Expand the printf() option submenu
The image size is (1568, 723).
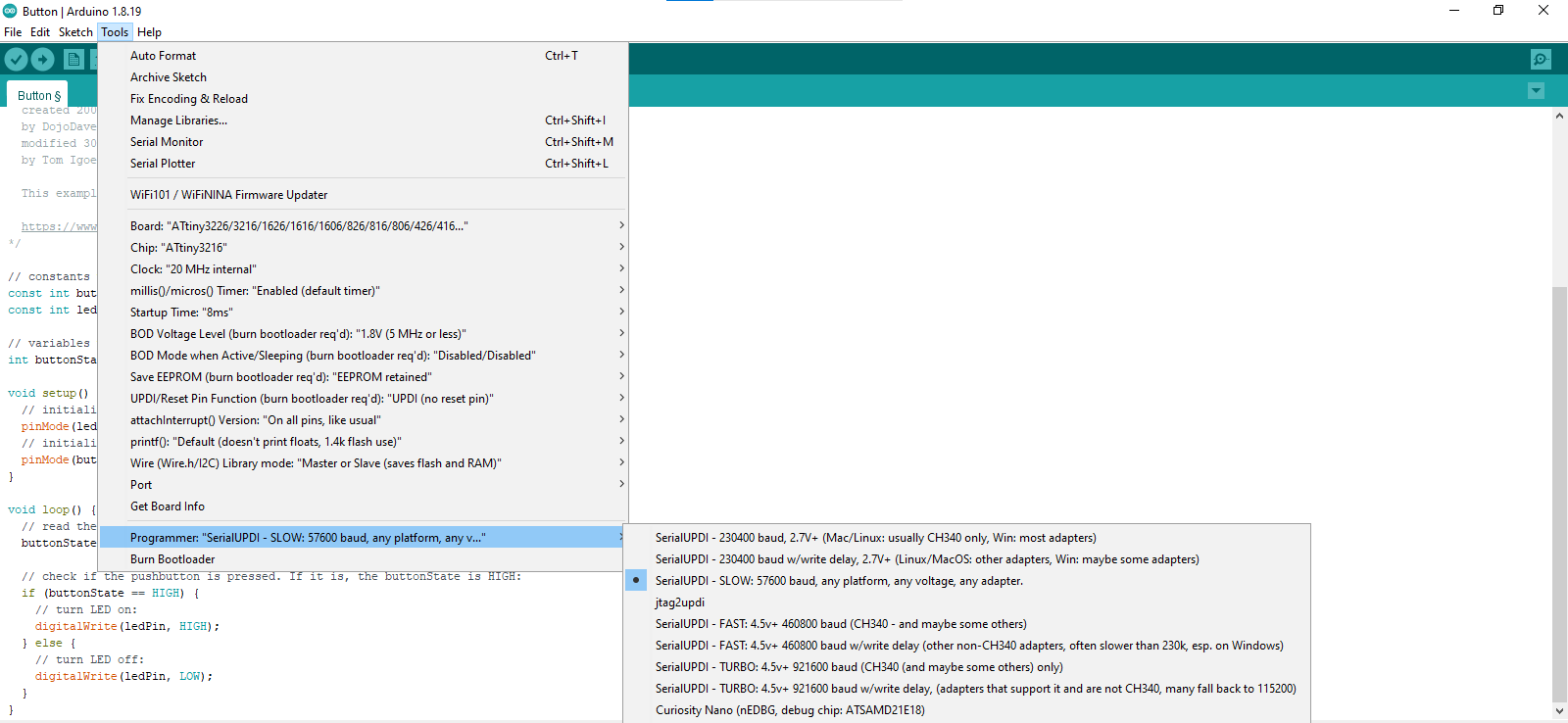tap(363, 442)
